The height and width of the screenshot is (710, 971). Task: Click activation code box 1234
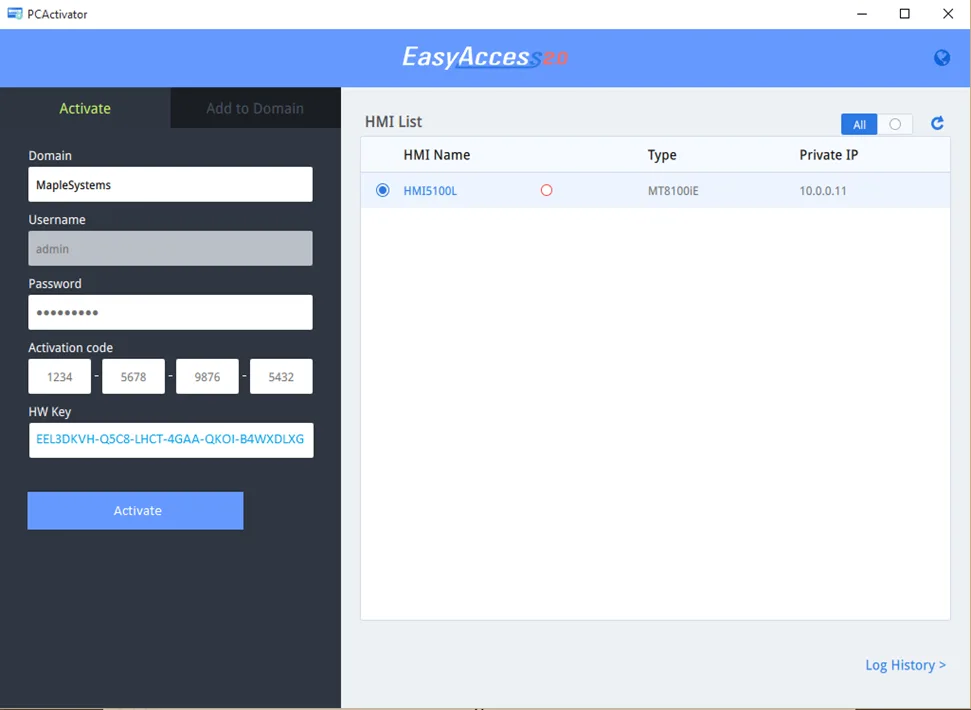pos(59,376)
